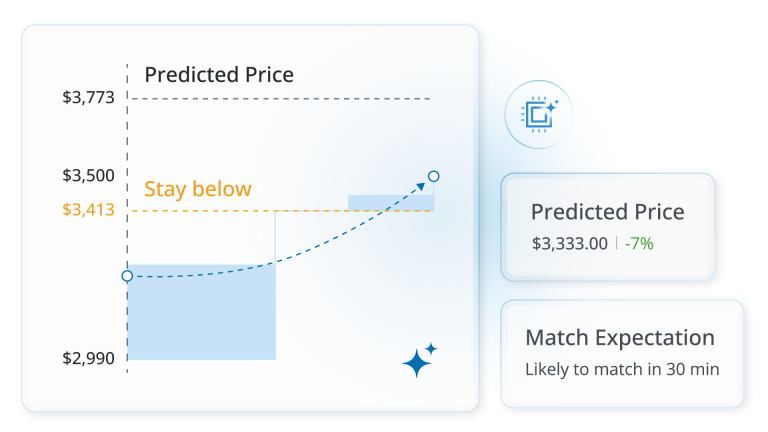This screenshot has height=432, width=768.
Task: Click Likely to match in 30 min text
Action: click(x=622, y=369)
